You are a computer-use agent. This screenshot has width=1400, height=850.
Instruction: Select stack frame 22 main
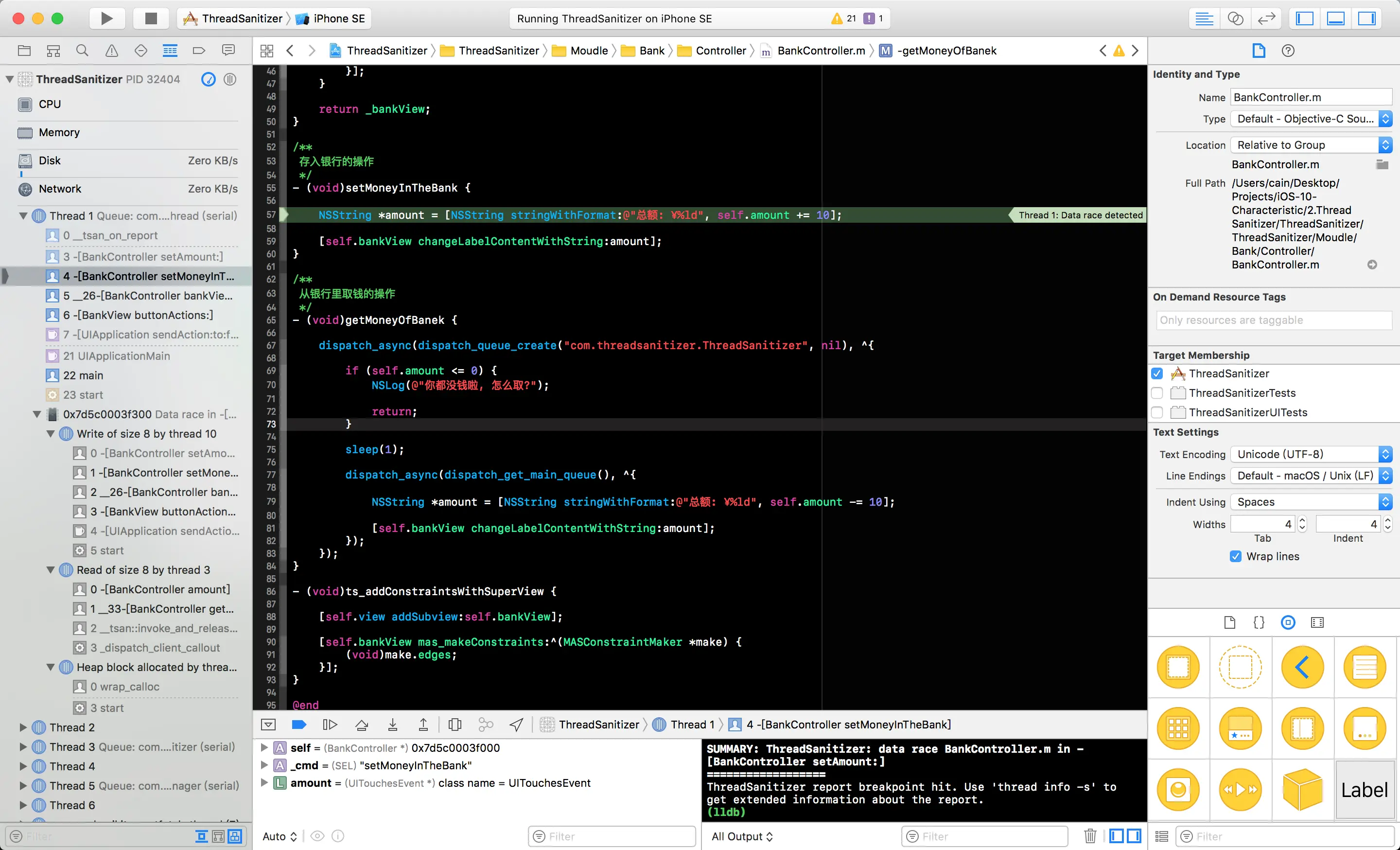pos(83,375)
